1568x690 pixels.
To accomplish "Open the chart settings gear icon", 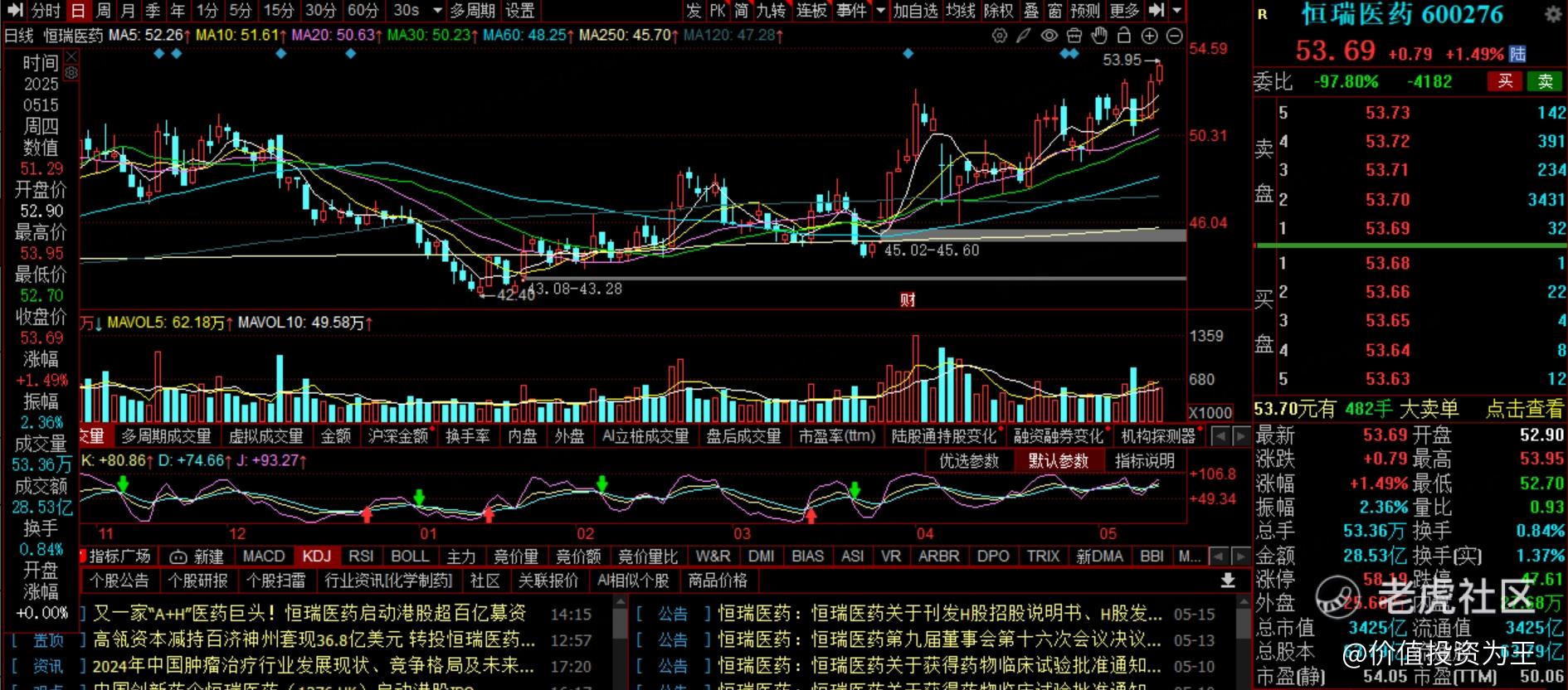I will (1000, 36).
